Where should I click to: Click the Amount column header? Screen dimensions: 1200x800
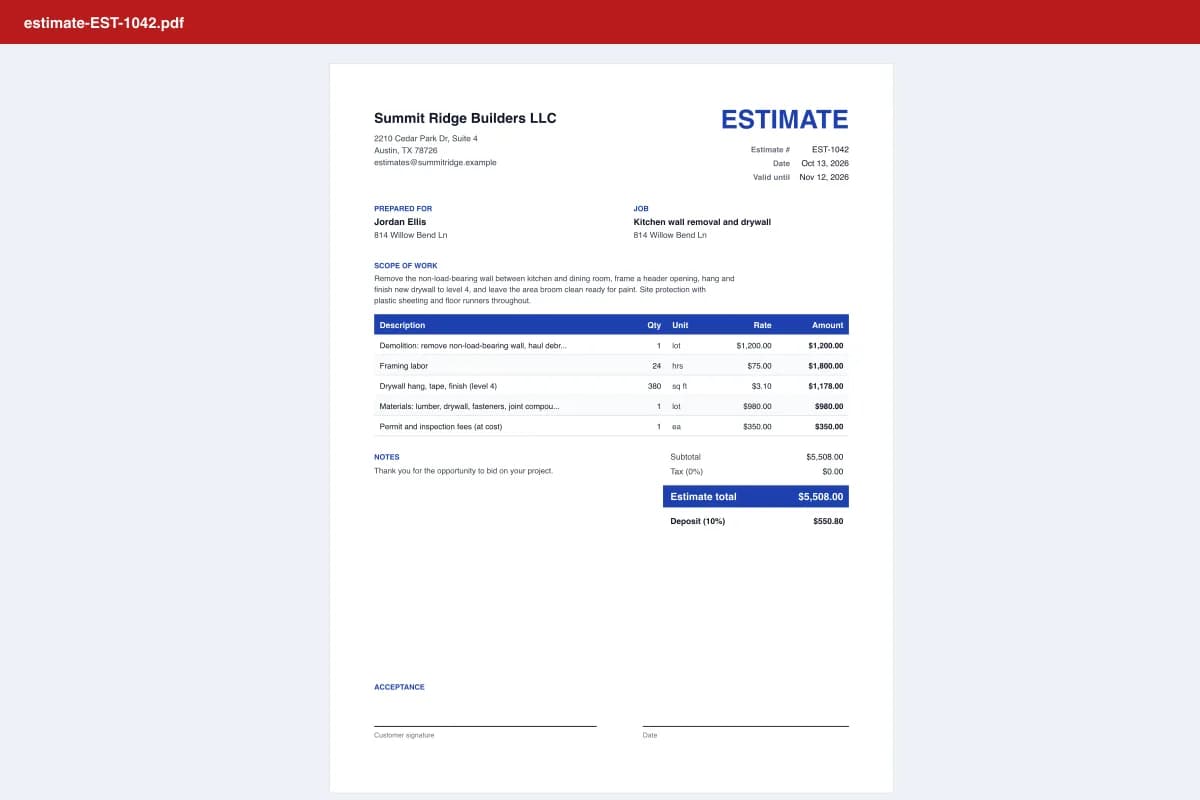828,325
